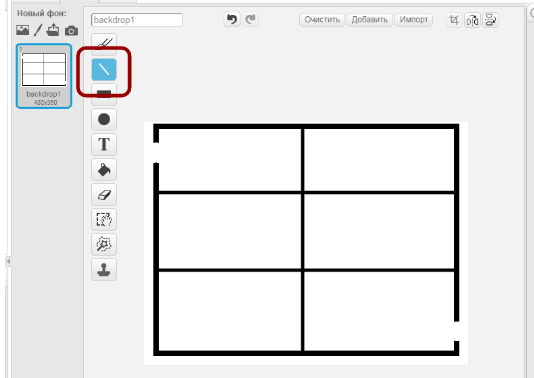Flip image up-down icon

click(491, 20)
